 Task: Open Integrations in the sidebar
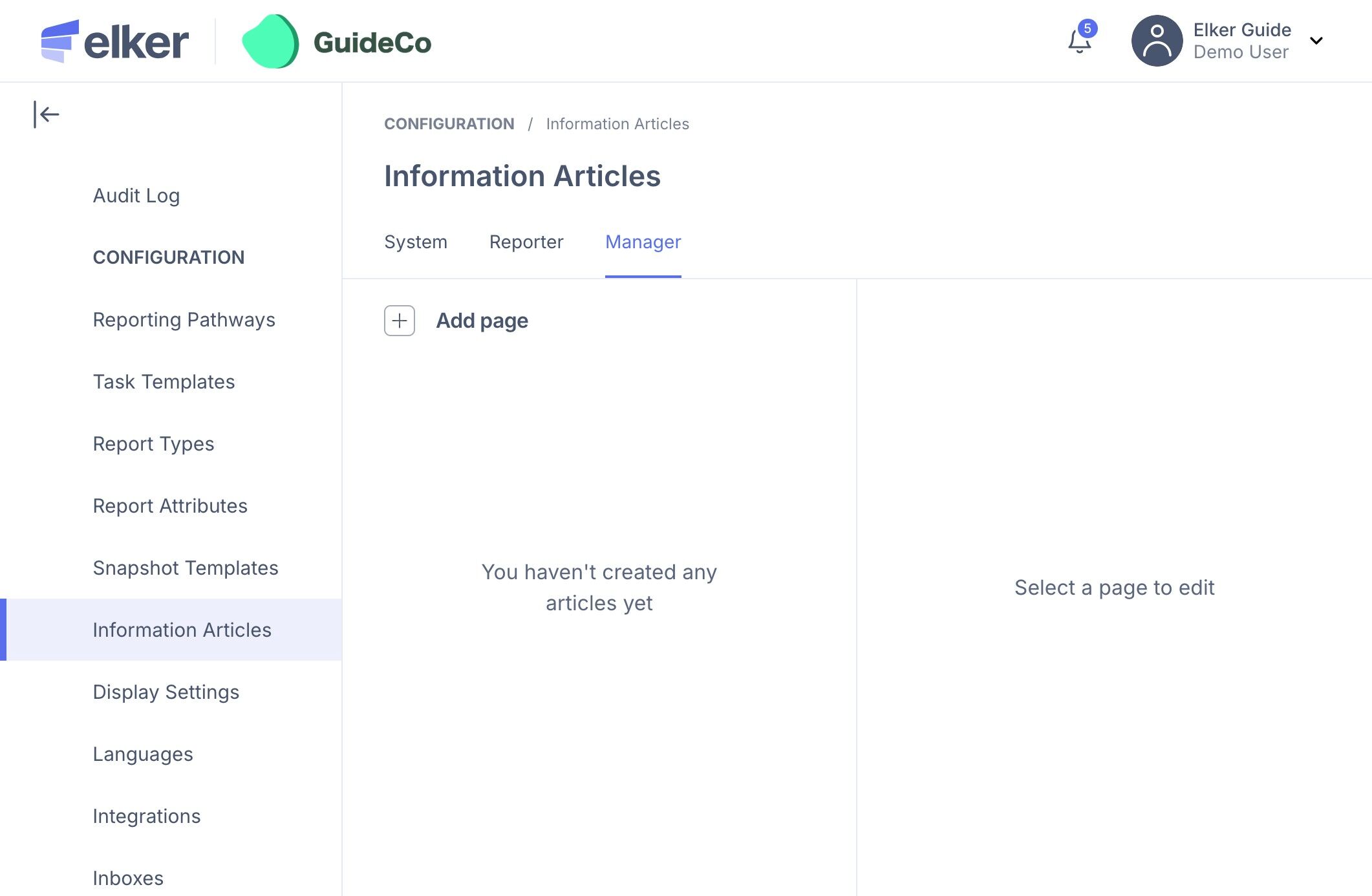pyautogui.click(x=147, y=816)
